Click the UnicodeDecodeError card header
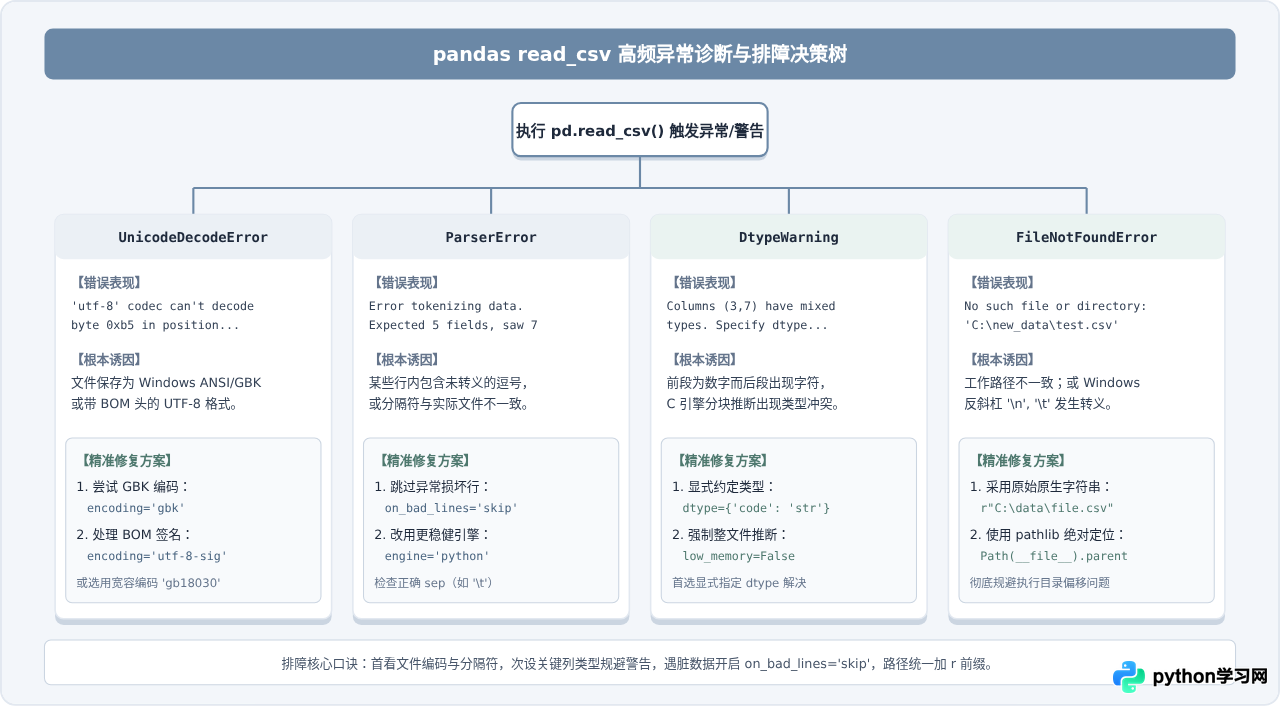This screenshot has width=1280, height=706. [193, 237]
